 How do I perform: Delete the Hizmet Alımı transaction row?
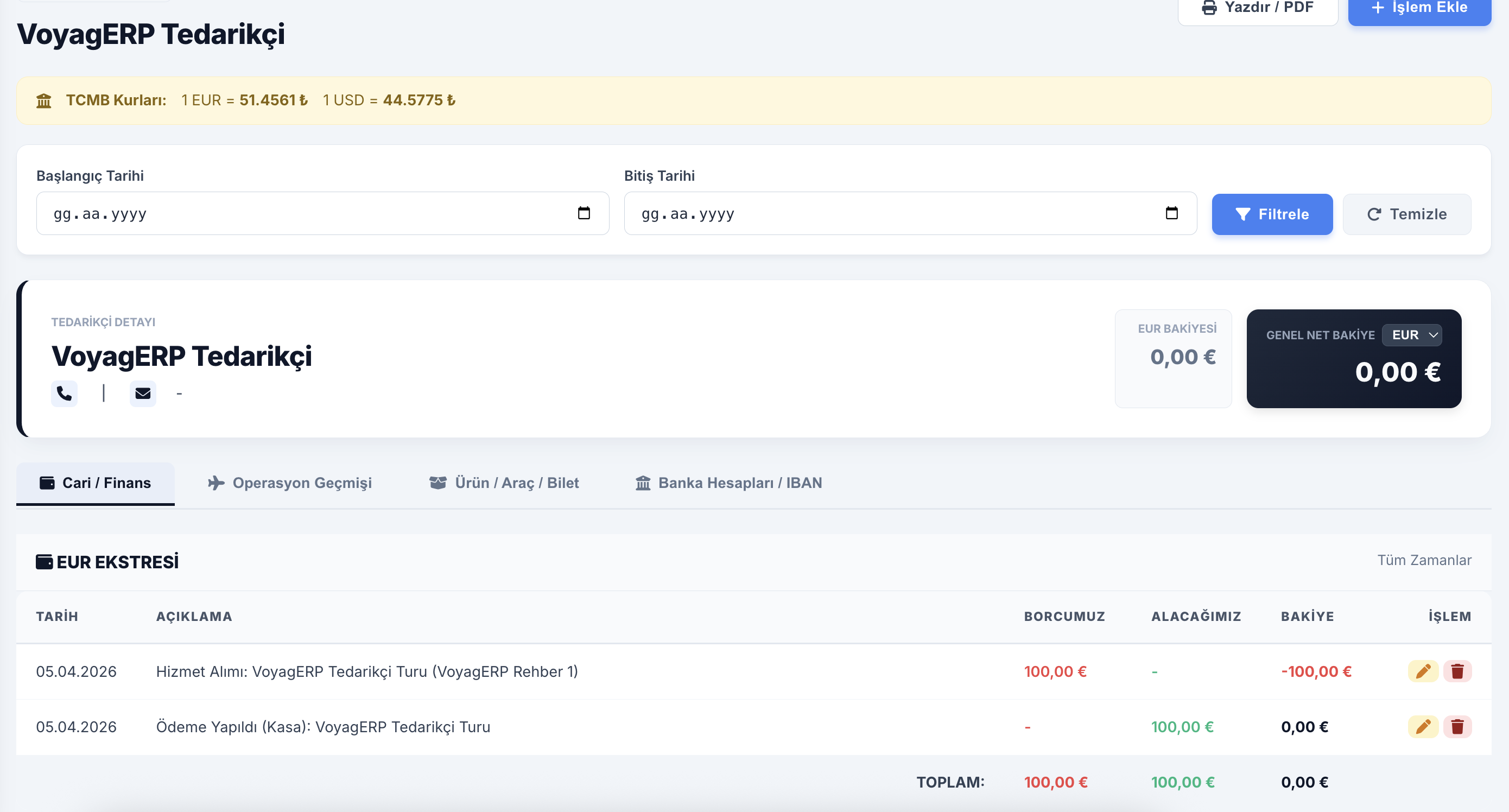(x=1457, y=671)
